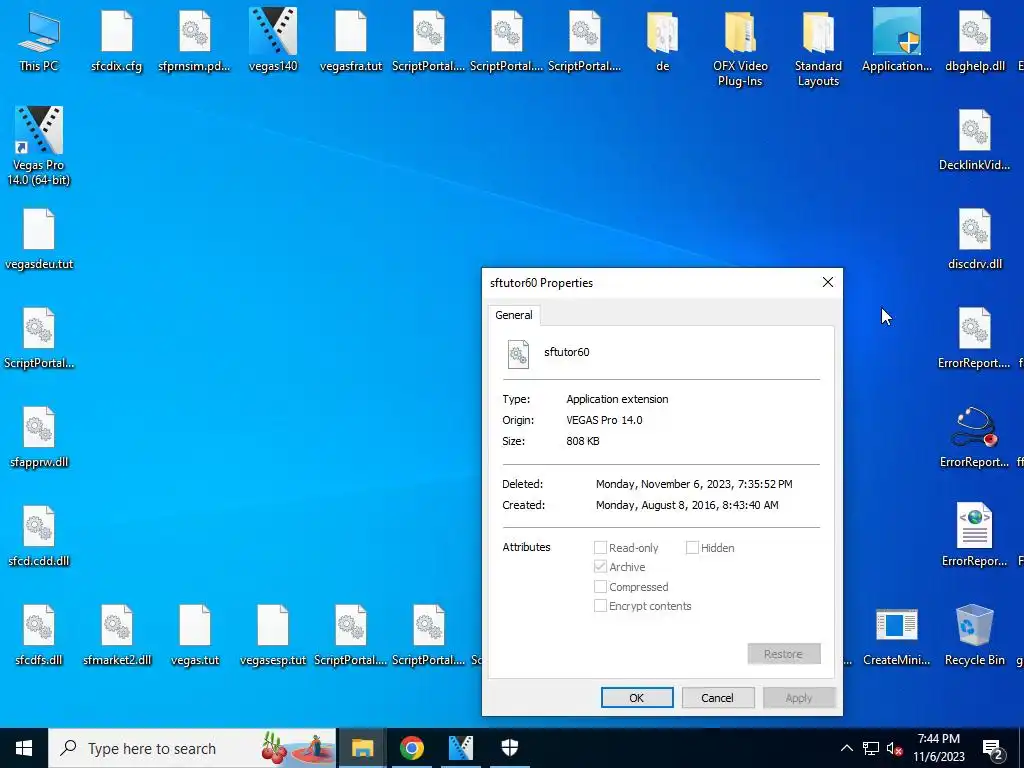Click the Restore button

click(784, 654)
